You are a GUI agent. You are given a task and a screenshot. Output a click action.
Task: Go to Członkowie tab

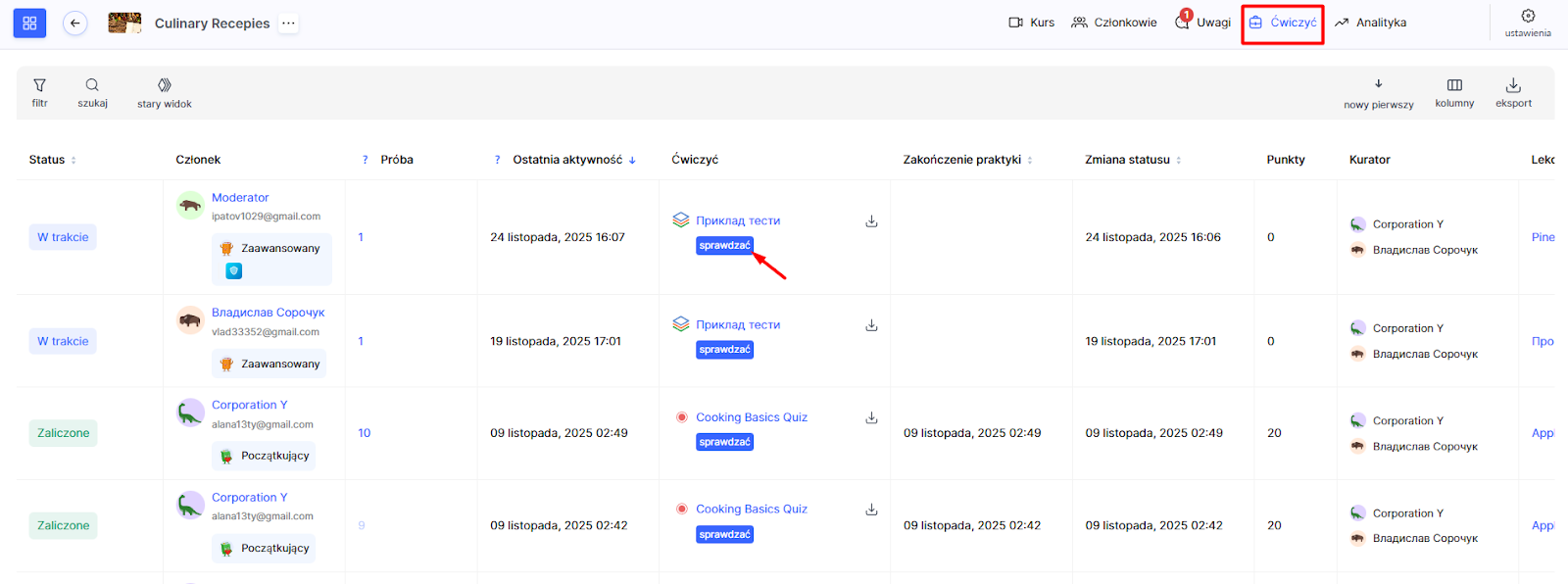click(x=1114, y=23)
